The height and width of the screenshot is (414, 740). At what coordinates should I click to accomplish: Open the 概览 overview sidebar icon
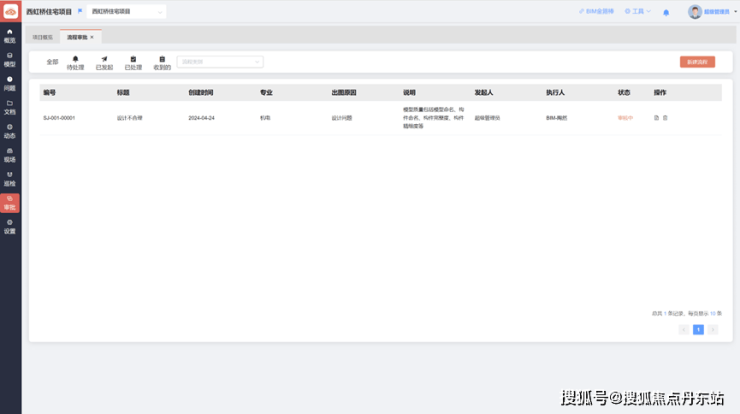point(10,35)
